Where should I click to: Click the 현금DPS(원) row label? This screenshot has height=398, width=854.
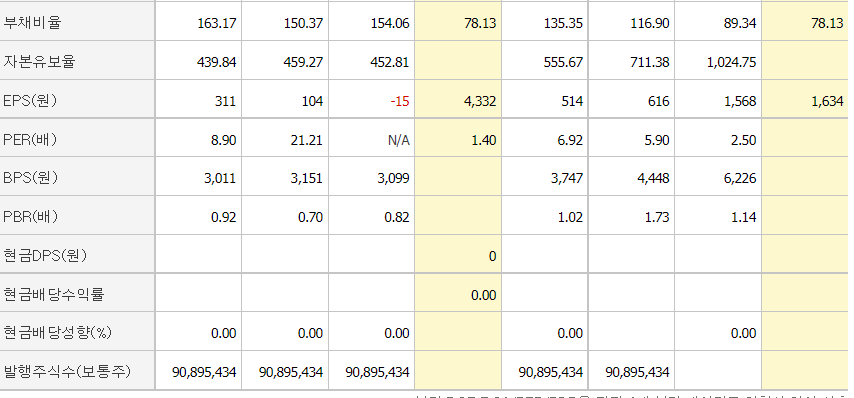point(45,256)
